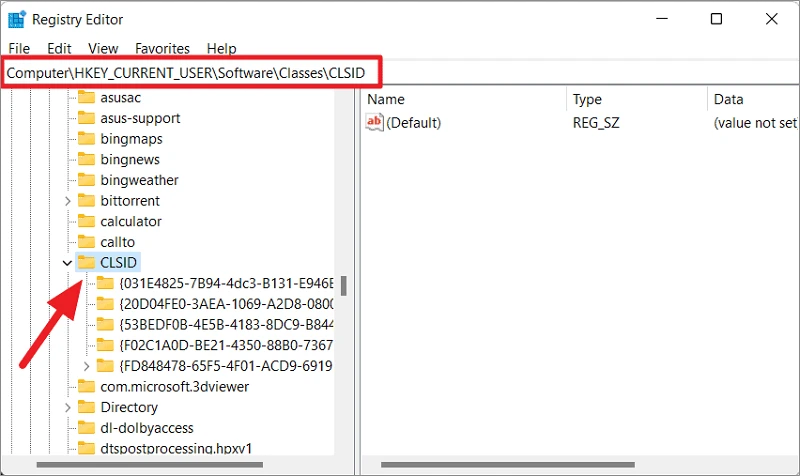Click the tree pane horizontal scrollbar

149,465
